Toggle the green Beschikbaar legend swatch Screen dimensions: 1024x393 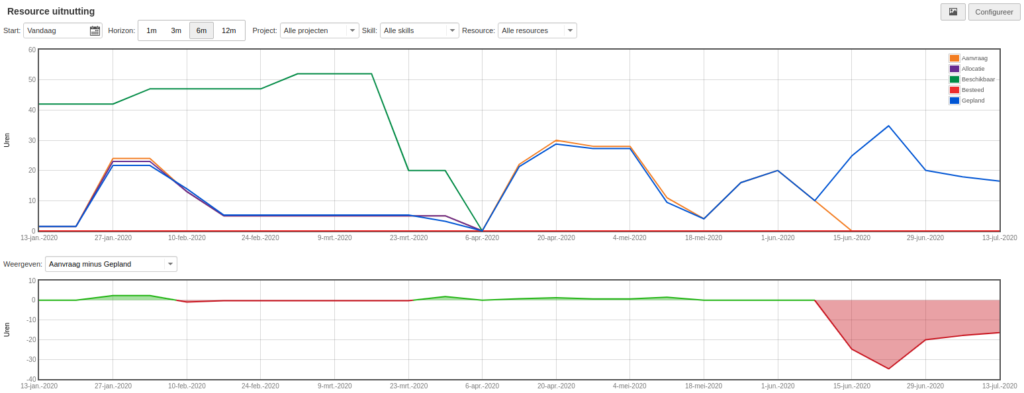click(x=954, y=79)
